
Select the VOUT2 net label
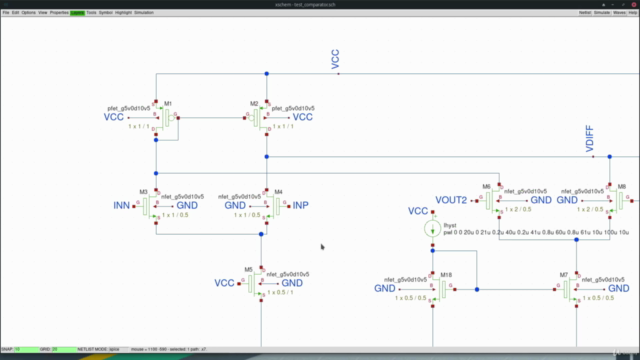click(451, 200)
